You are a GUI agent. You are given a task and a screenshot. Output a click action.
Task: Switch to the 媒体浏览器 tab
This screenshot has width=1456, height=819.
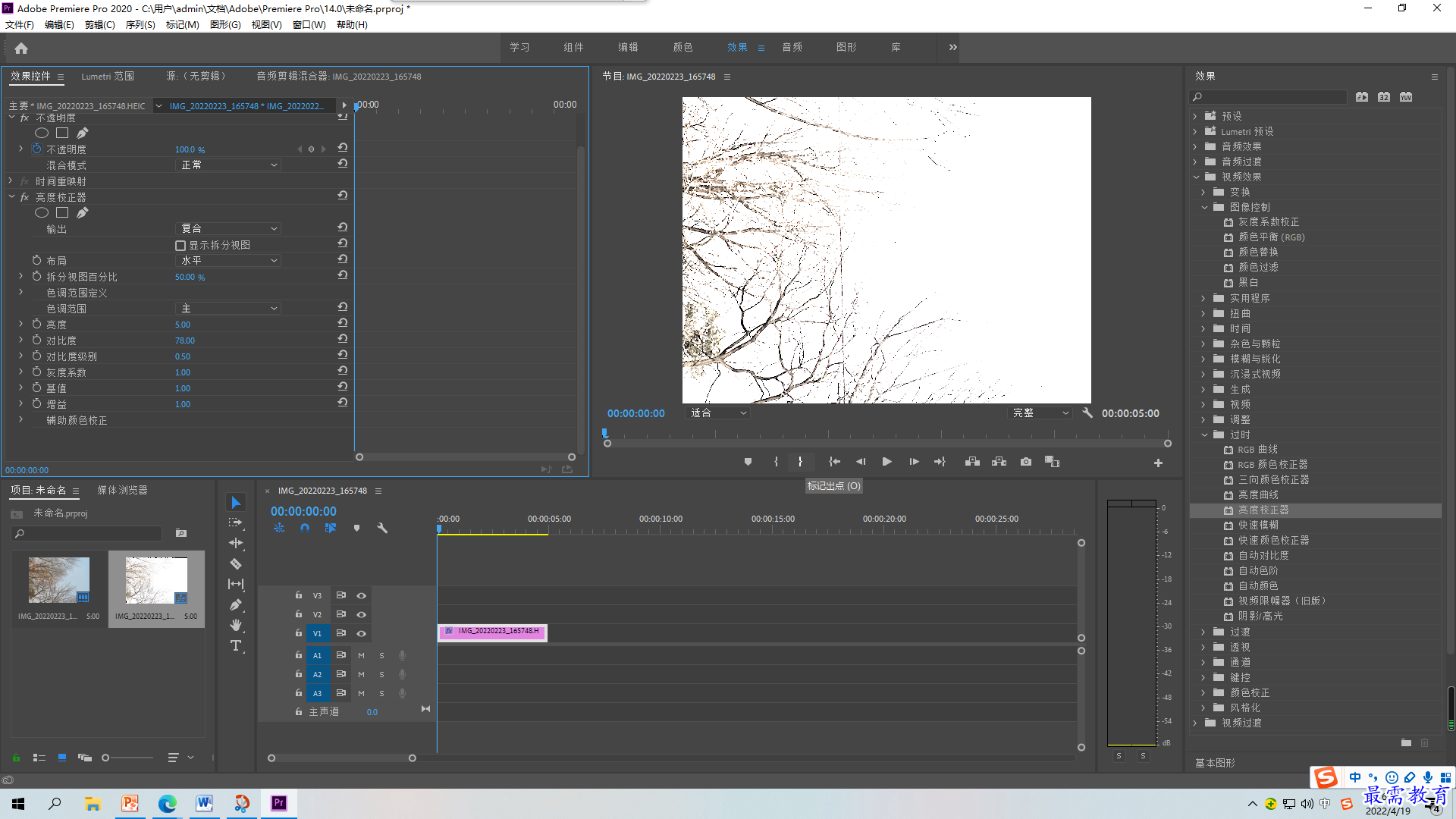pos(122,490)
